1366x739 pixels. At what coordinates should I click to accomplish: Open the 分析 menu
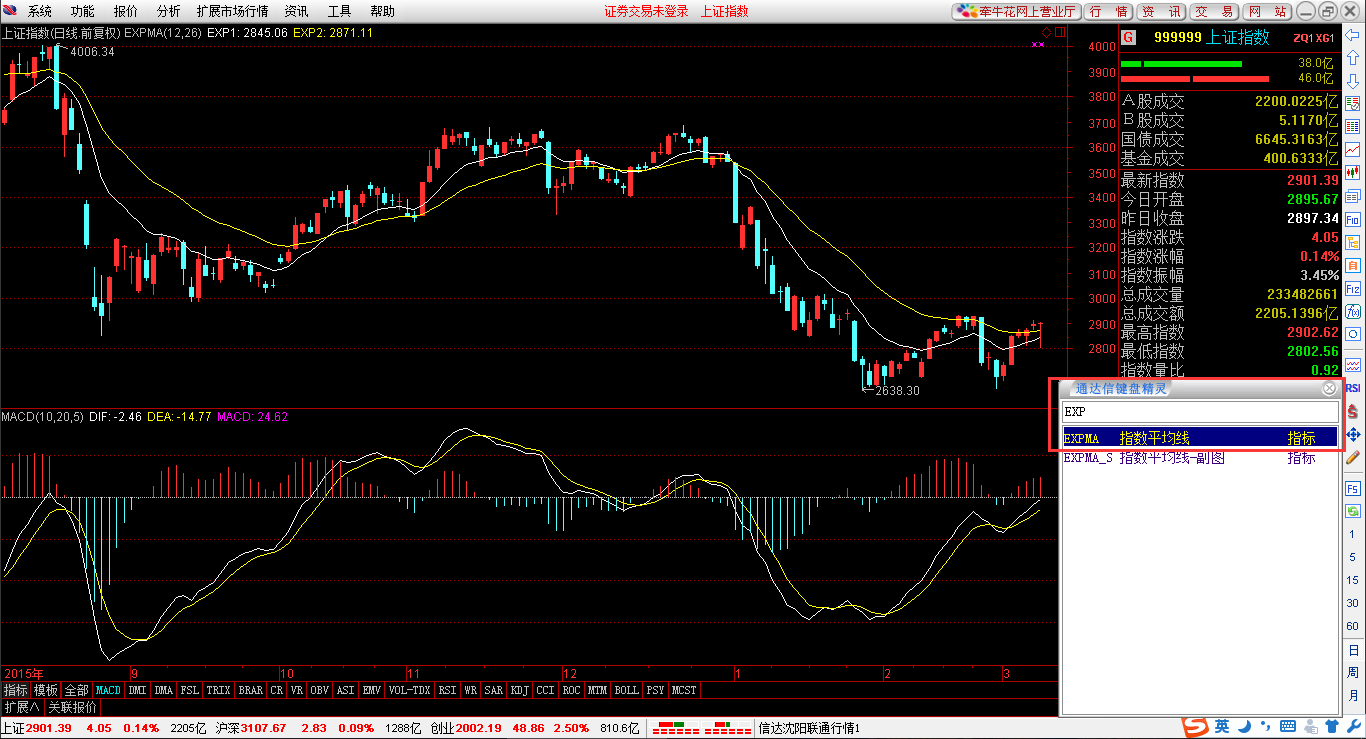click(169, 11)
